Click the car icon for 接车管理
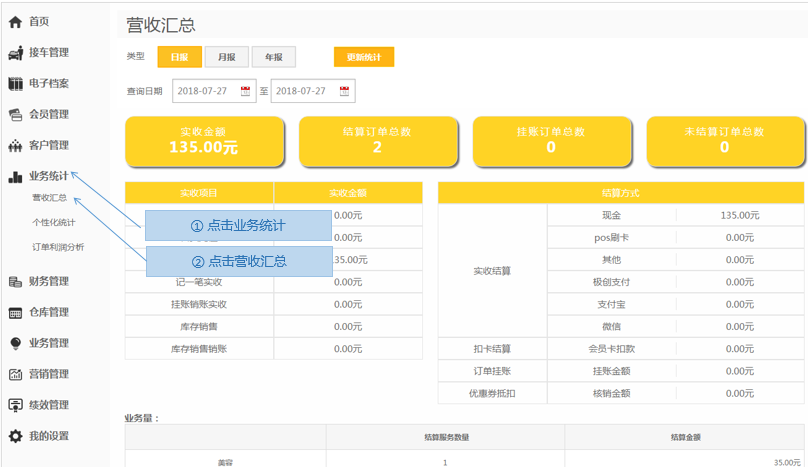Viewport: 808px width, 467px height. (x=15, y=52)
